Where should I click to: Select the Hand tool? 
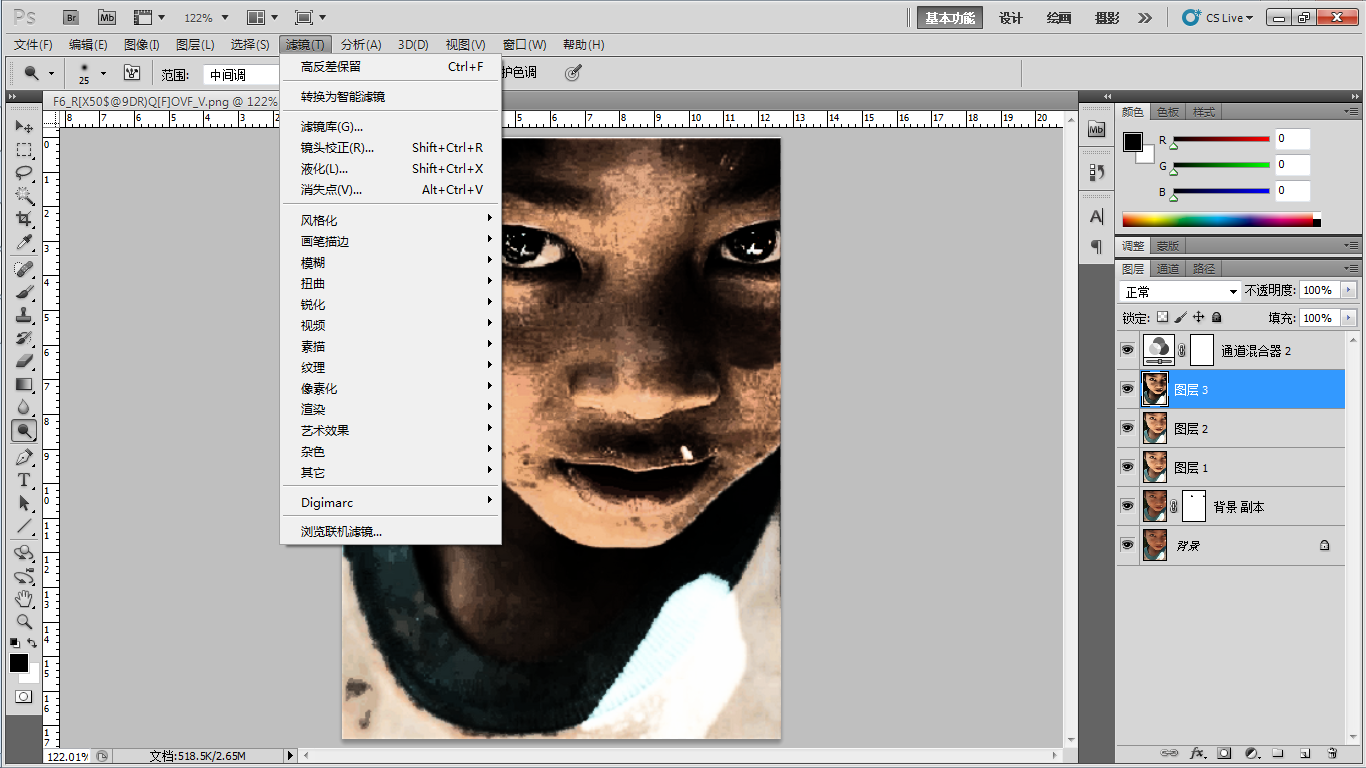(x=24, y=599)
